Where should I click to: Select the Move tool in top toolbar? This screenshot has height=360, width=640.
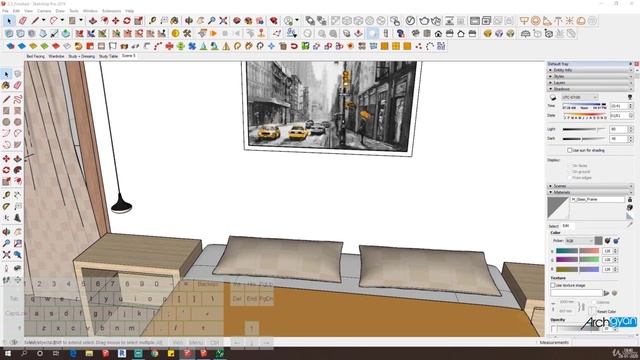click(116, 20)
